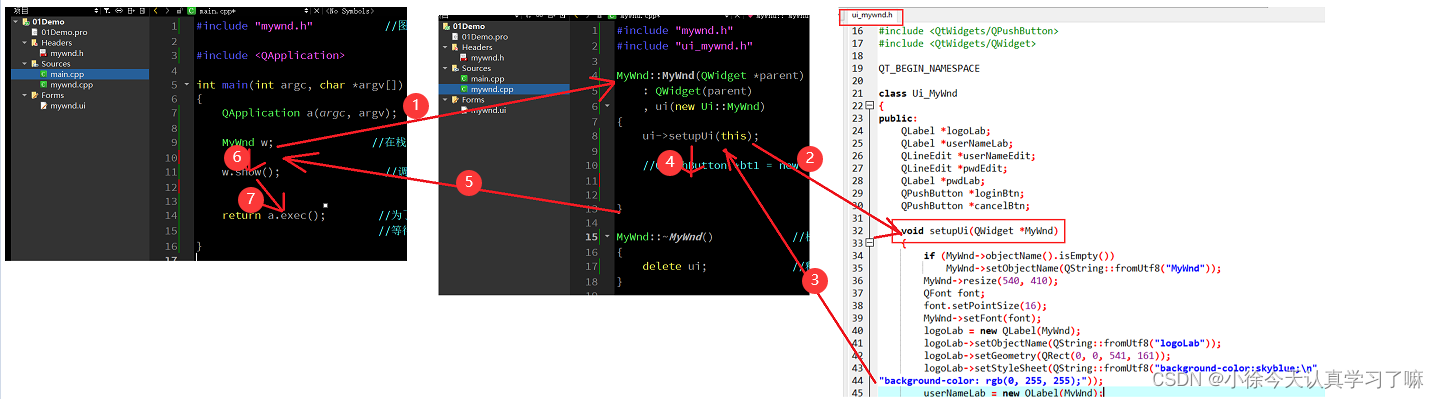Fold the destructor at line 15 in mywnd.cpp
This screenshot has height=399, width=1439.
point(606,237)
